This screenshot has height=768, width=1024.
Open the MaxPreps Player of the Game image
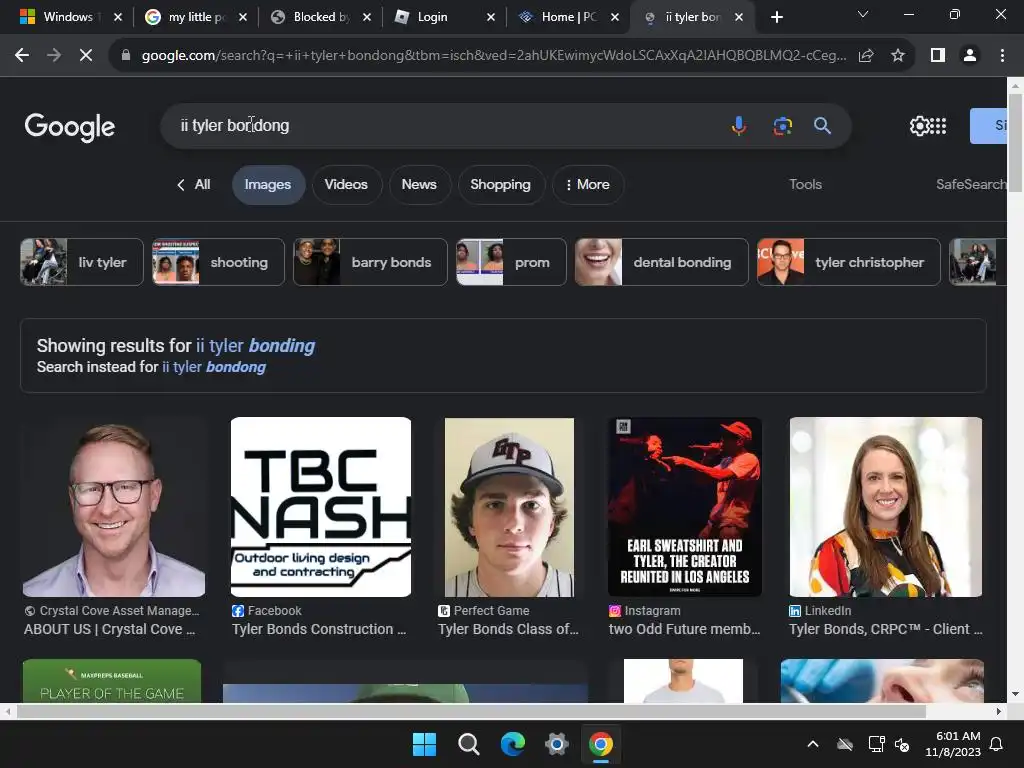112,681
